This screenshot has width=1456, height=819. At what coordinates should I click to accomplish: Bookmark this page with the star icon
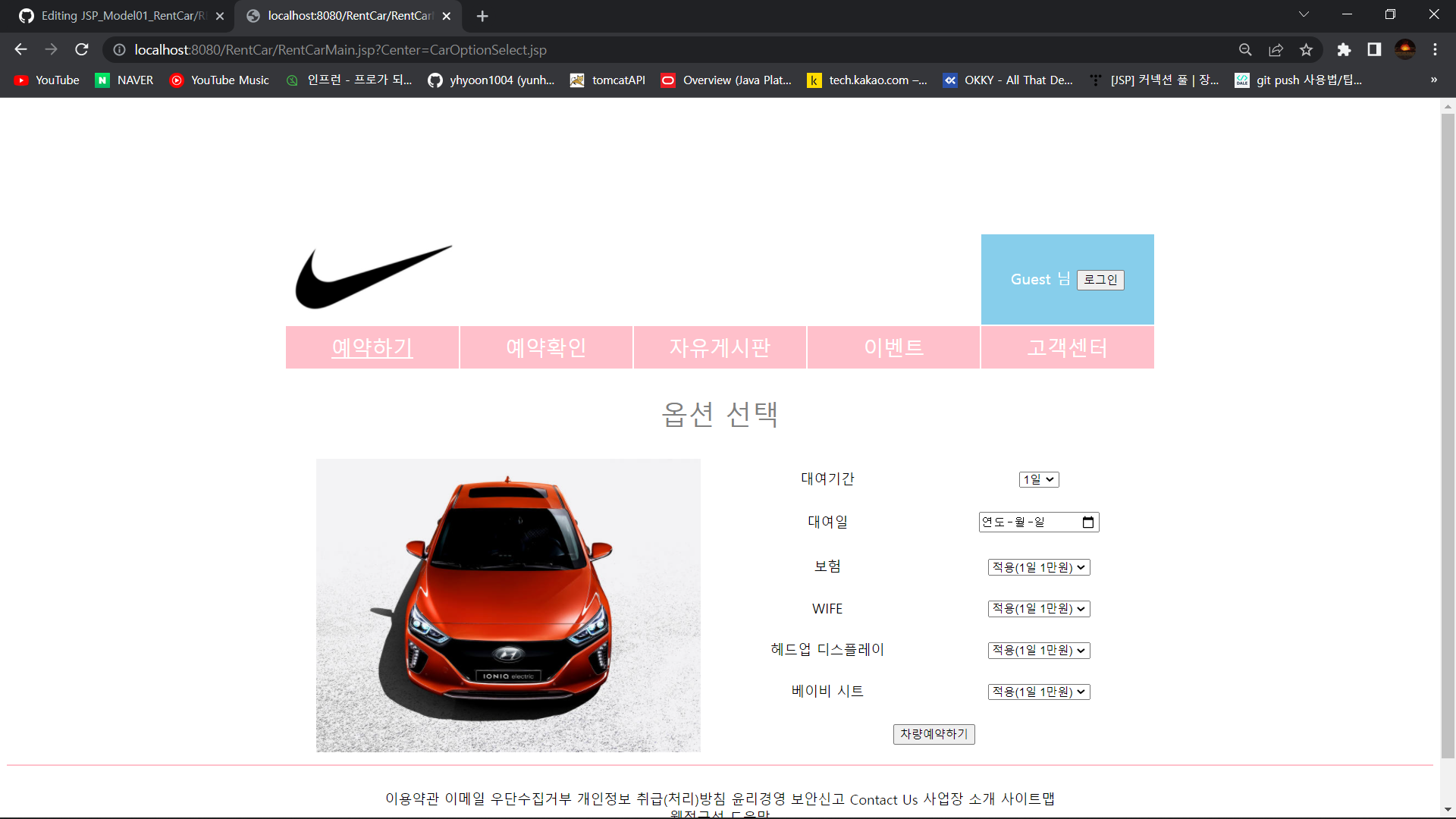tap(1306, 49)
